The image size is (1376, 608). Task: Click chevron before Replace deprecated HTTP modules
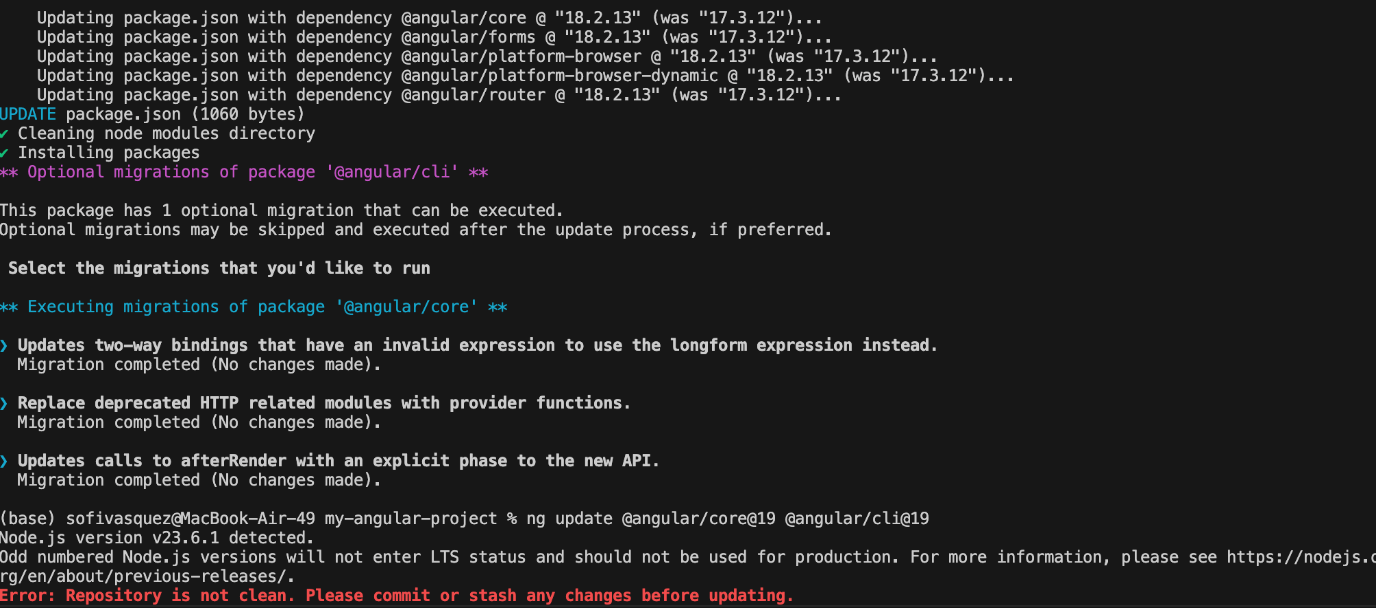coord(5,403)
